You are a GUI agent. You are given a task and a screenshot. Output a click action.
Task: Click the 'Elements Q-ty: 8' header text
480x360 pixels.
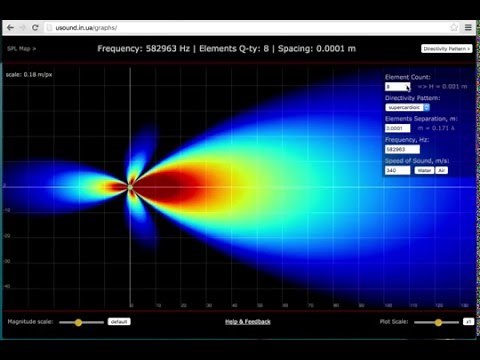coord(234,49)
